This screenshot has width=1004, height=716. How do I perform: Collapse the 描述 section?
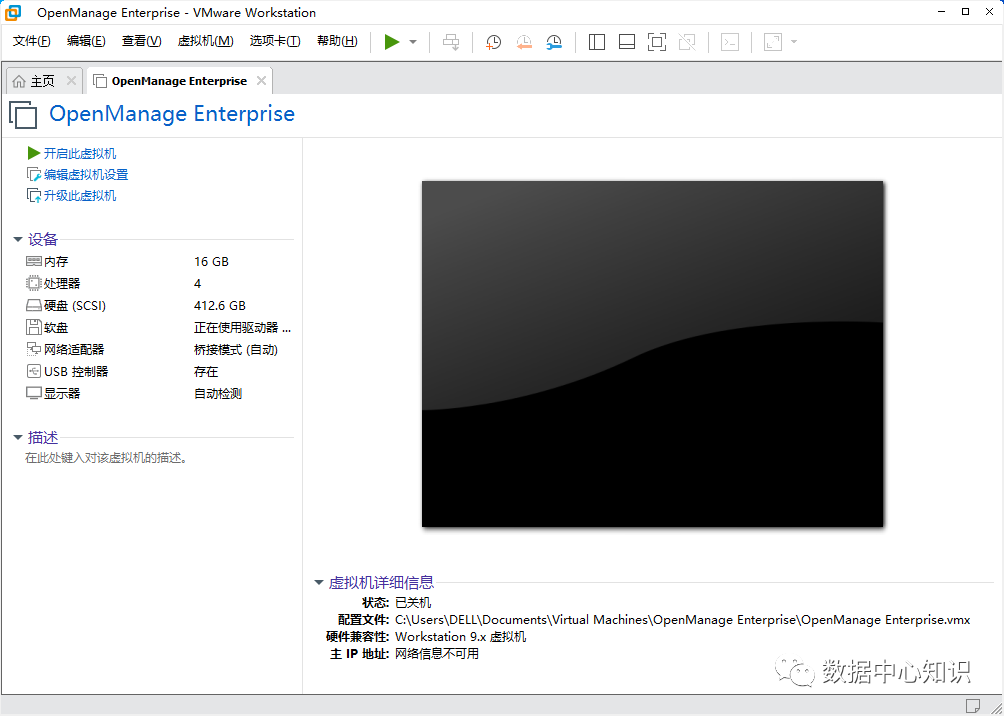point(18,438)
